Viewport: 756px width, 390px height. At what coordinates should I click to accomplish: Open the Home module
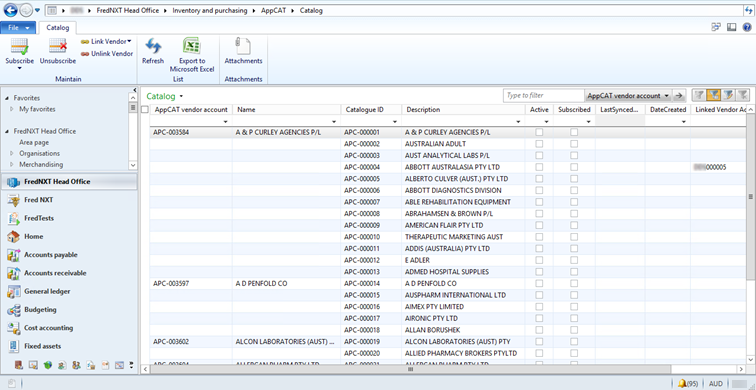coord(68,236)
